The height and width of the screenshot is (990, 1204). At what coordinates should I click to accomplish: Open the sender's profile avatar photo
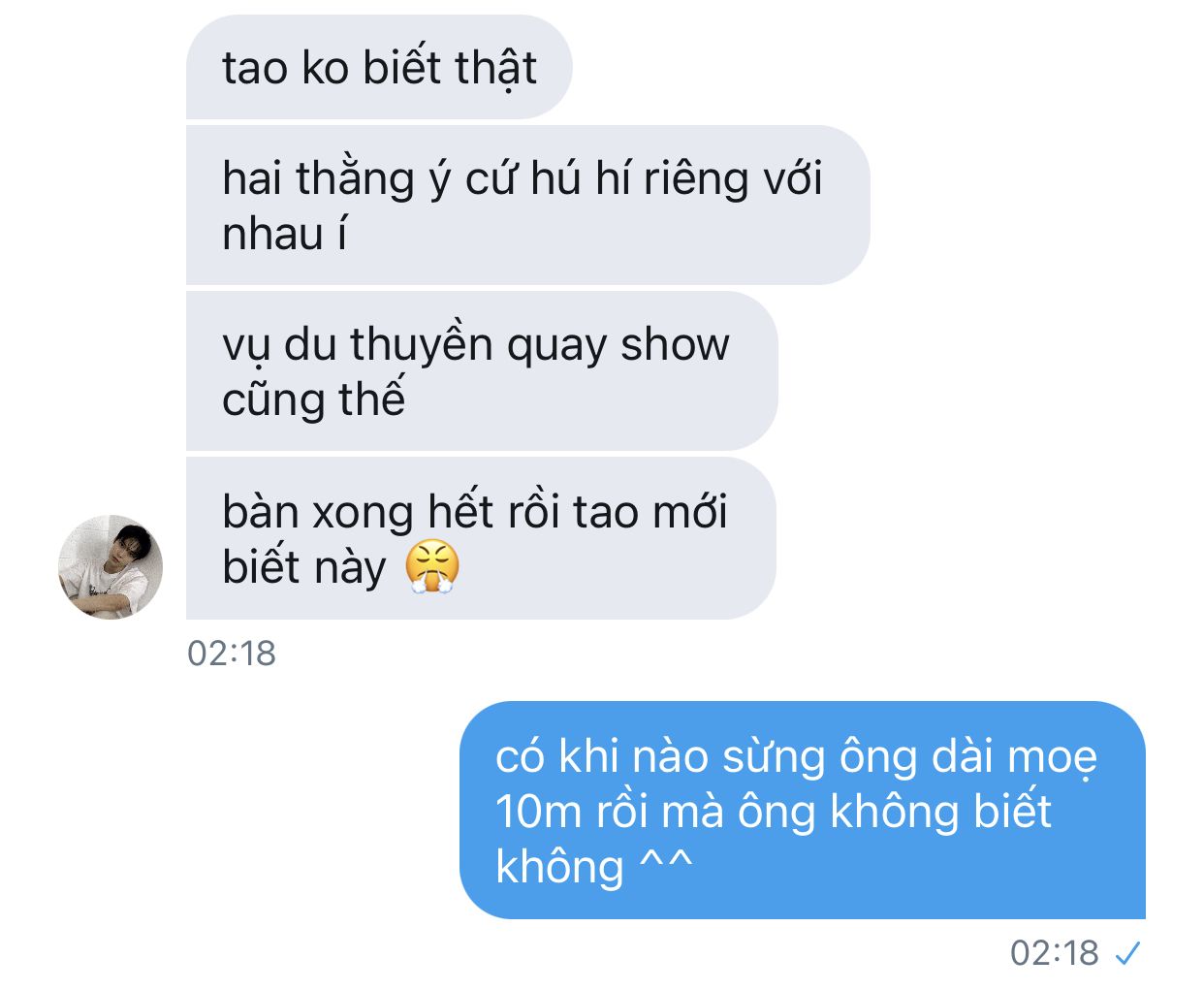pos(111,566)
